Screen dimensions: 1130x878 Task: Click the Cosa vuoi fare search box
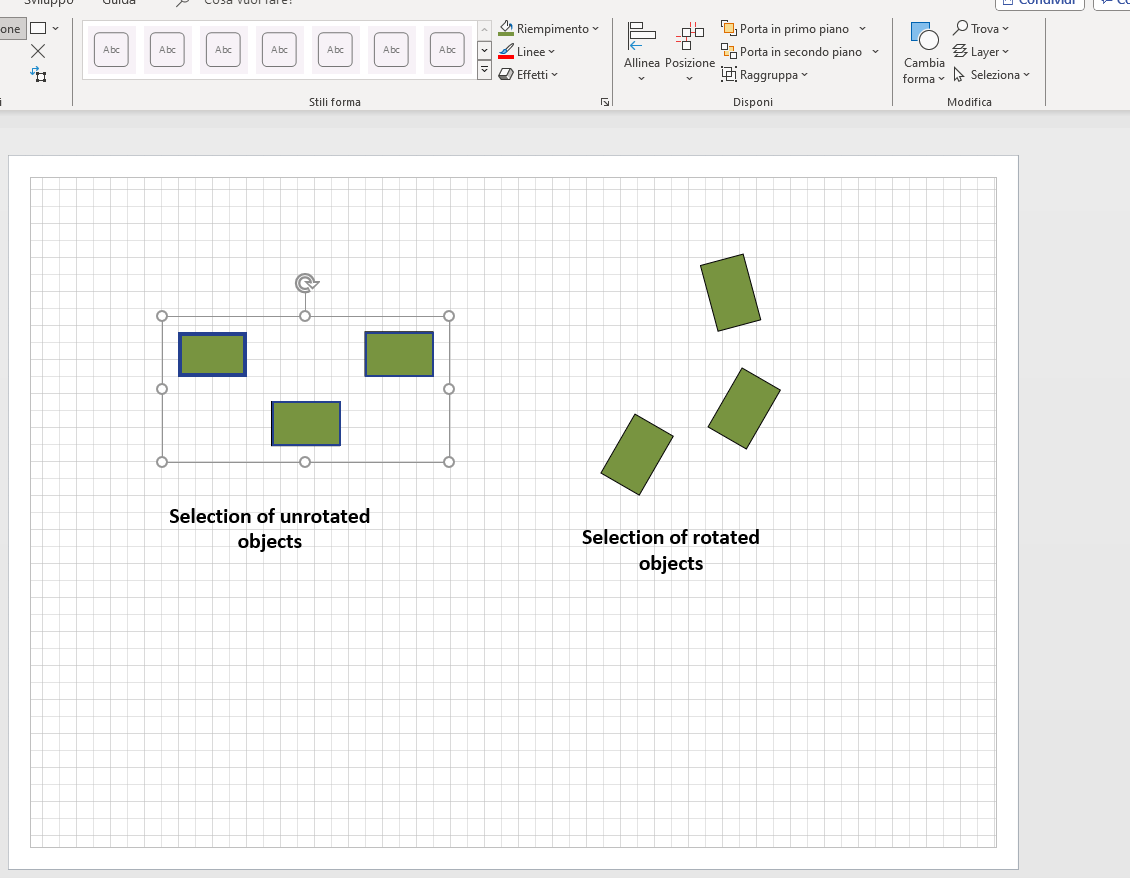(x=248, y=2)
